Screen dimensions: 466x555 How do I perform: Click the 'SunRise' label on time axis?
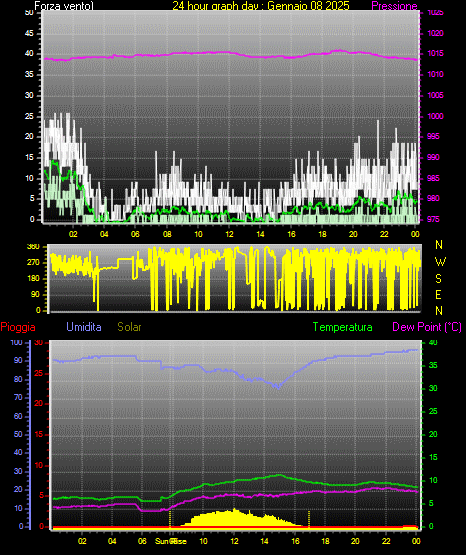click(x=171, y=541)
